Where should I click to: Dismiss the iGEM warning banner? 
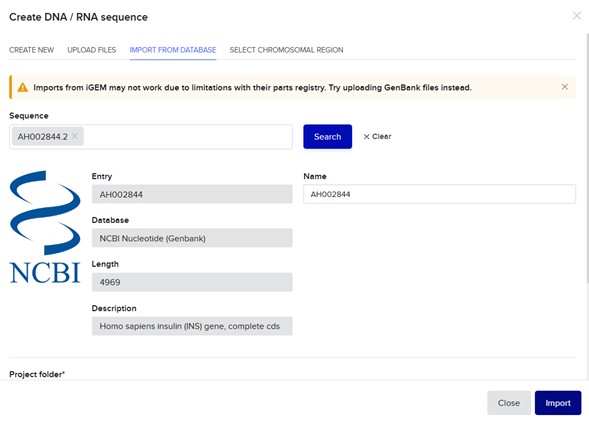[565, 87]
